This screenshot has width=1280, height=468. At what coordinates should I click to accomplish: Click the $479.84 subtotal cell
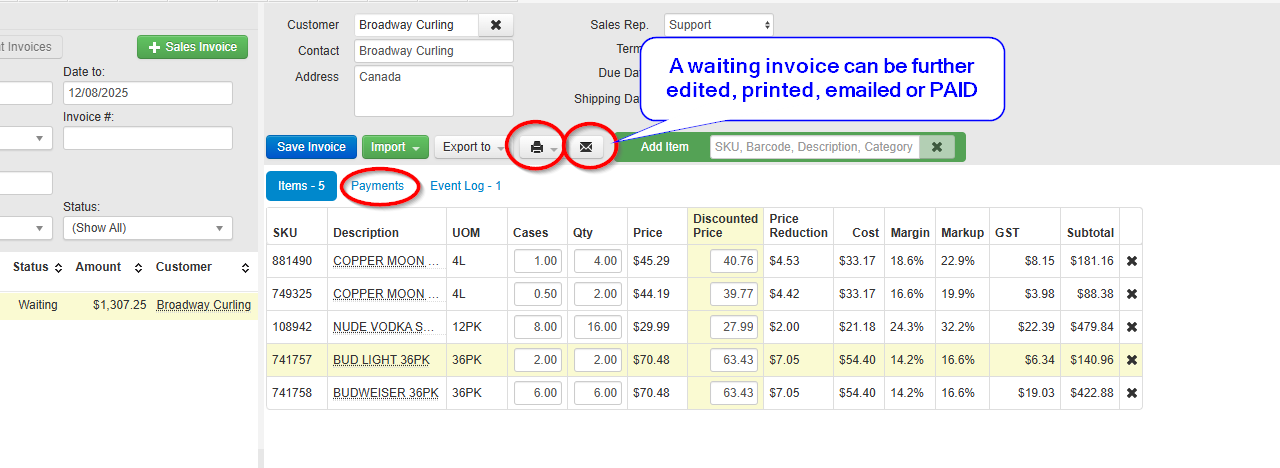pyautogui.click(x=1090, y=327)
